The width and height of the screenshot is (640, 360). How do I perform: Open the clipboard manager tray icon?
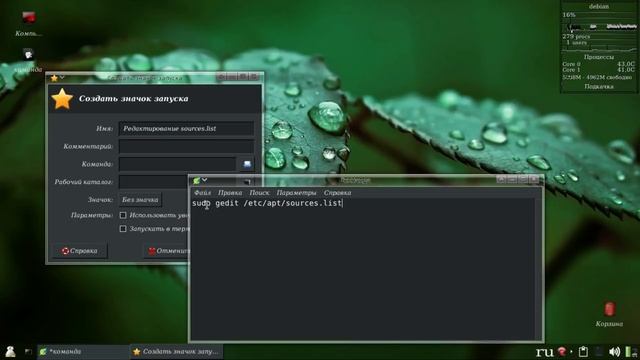584,351
